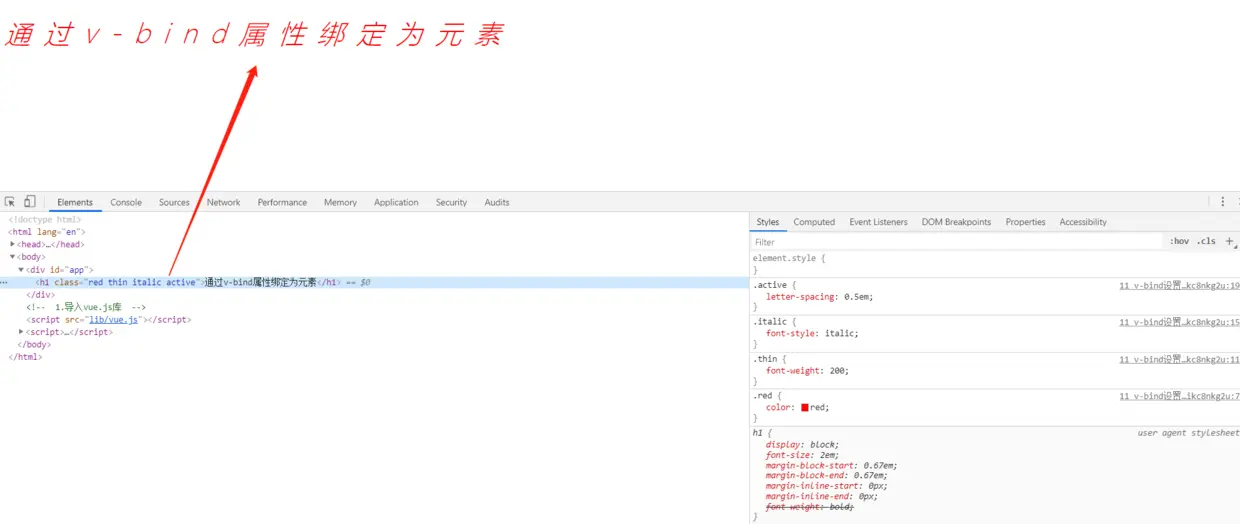Open the DevTools three-dot customize menu
1240x524 pixels.
click(1222, 202)
